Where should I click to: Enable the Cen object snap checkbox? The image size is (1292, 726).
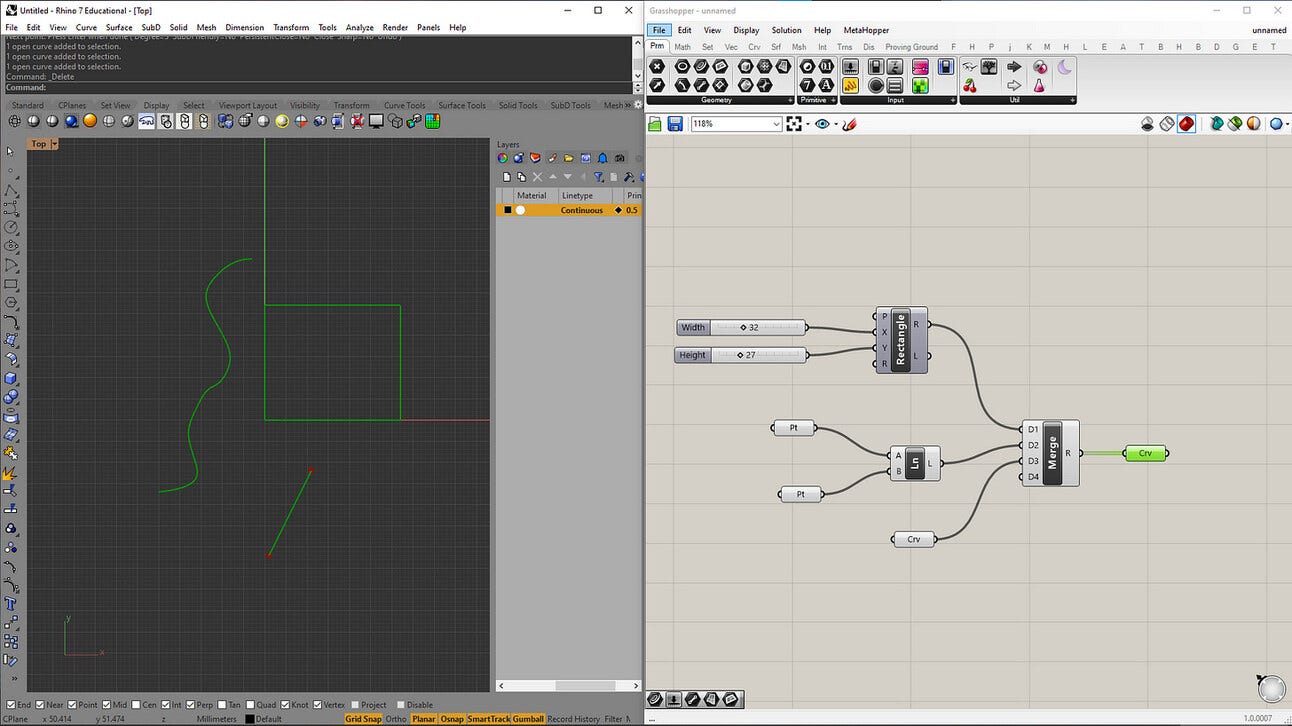(137, 705)
